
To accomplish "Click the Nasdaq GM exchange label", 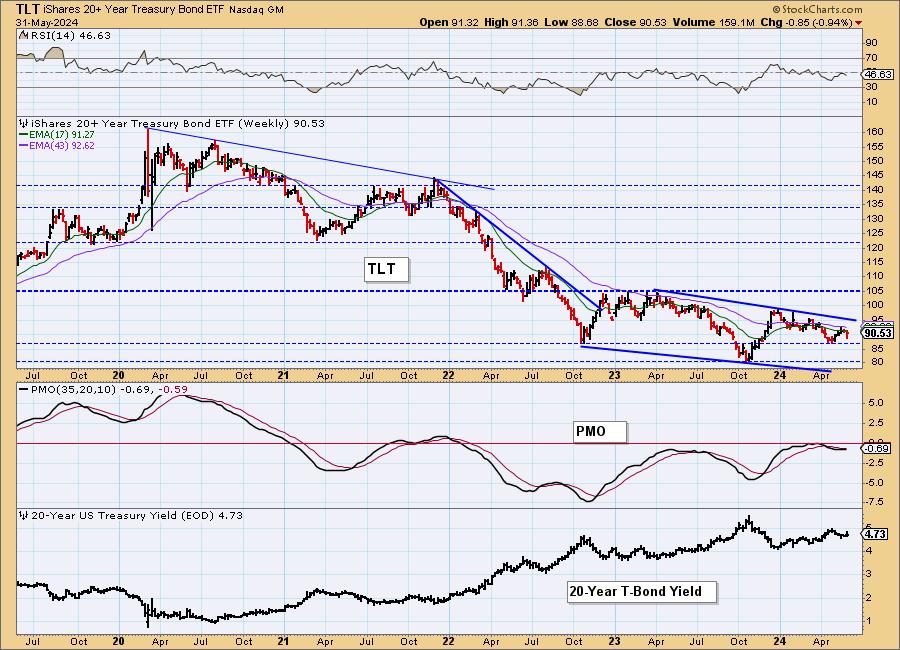I will tap(256, 10).
